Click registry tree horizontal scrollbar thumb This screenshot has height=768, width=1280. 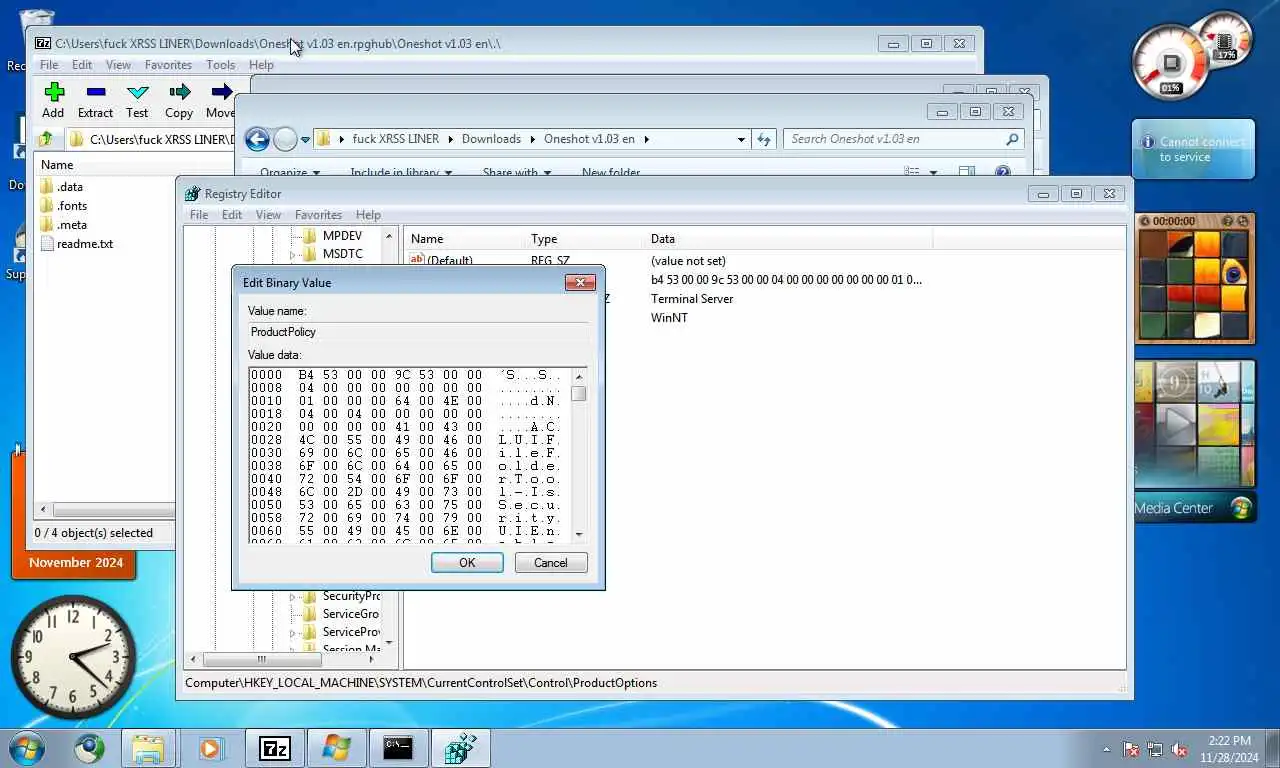tap(261, 660)
